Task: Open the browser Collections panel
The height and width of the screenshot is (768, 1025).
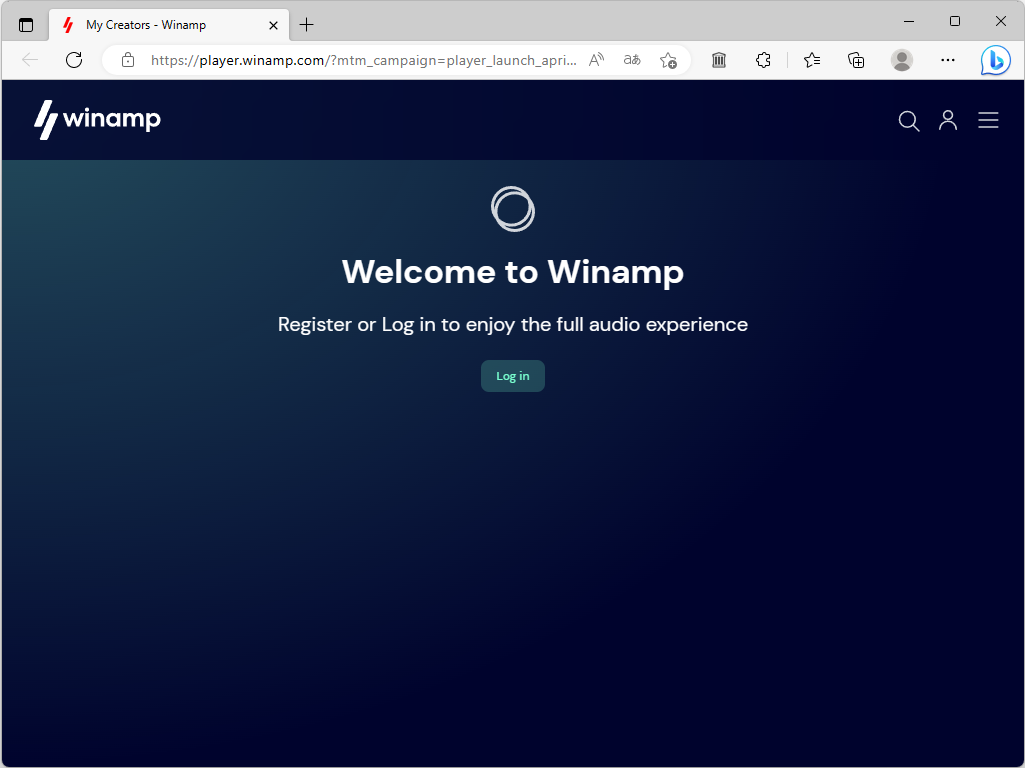Action: click(856, 60)
